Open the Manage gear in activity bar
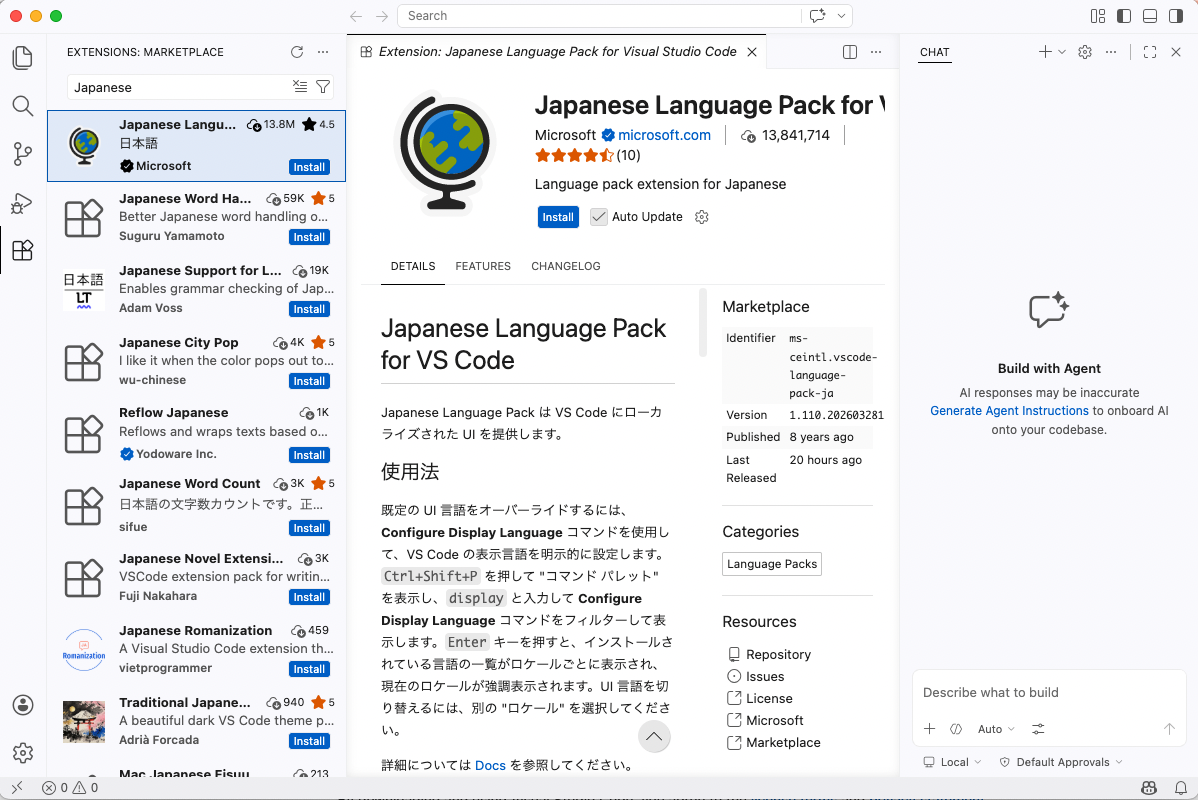The height and width of the screenshot is (800, 1198). 23,753
